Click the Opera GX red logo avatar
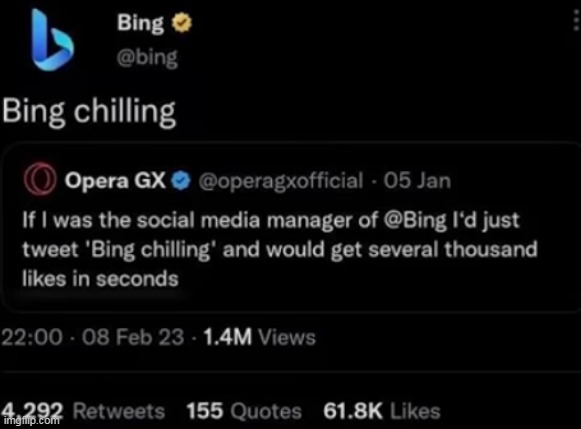This screenshot has width=581, height=429. [x=40, y=179]
